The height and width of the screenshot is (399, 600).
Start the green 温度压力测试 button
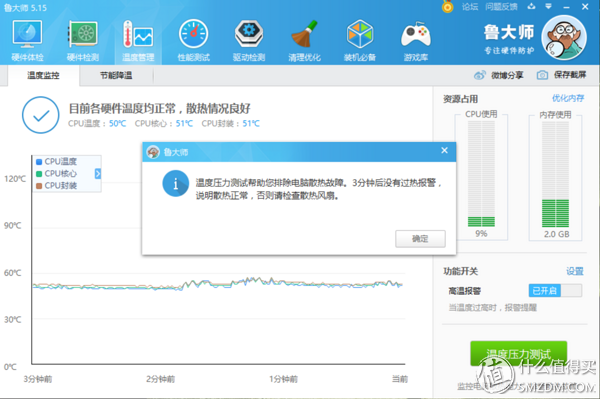pos(518,354)
